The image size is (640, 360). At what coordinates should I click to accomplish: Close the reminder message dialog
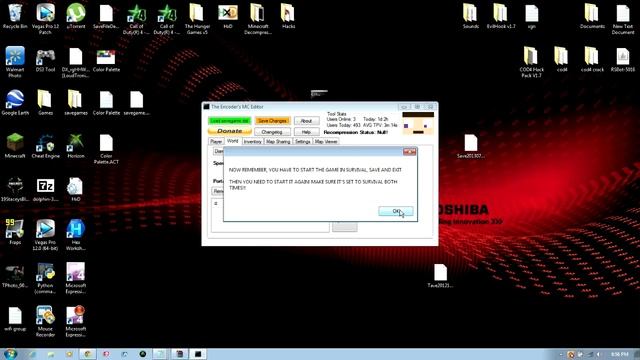pos(409,152)
